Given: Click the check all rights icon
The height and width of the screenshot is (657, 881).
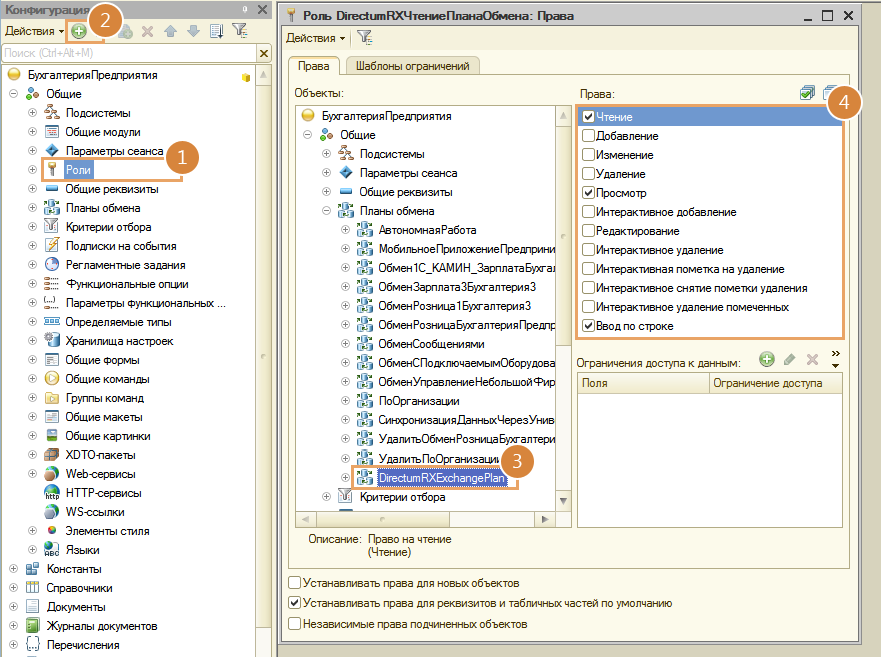Looking at the screenshot, I should (x=807, y=93).
